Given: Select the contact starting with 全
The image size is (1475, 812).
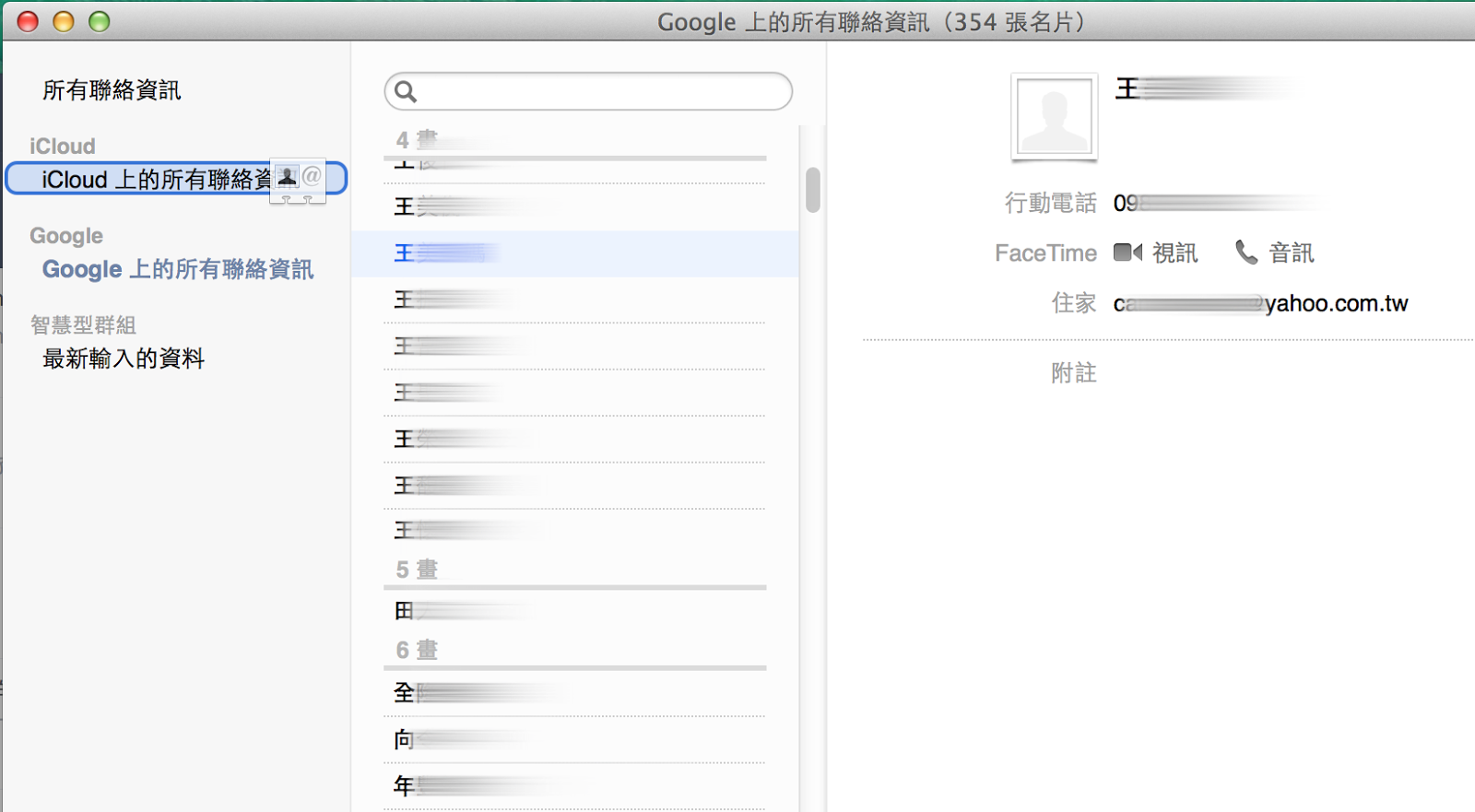Looking at the screenshot, I should [574, 692].
